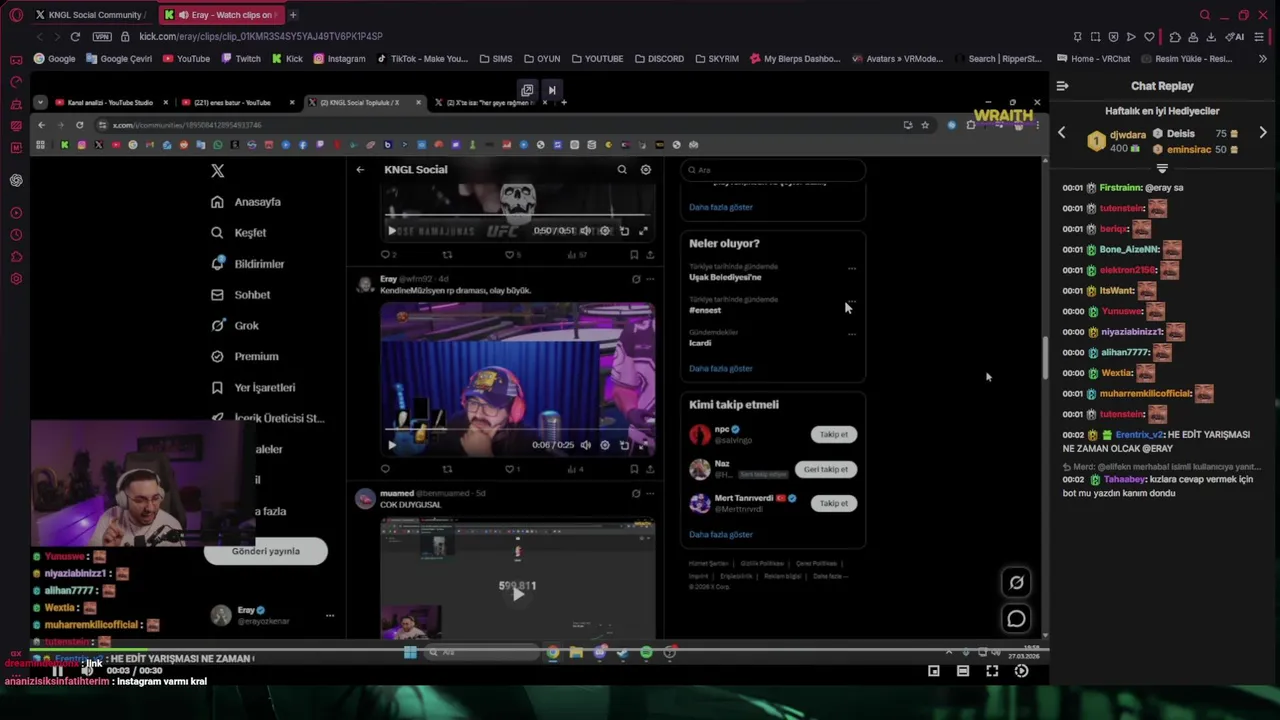Image resolution: width=1280 pixels, height=720 pixels.
Task: Open the TikTok bookmark
Action: [422, 59]
